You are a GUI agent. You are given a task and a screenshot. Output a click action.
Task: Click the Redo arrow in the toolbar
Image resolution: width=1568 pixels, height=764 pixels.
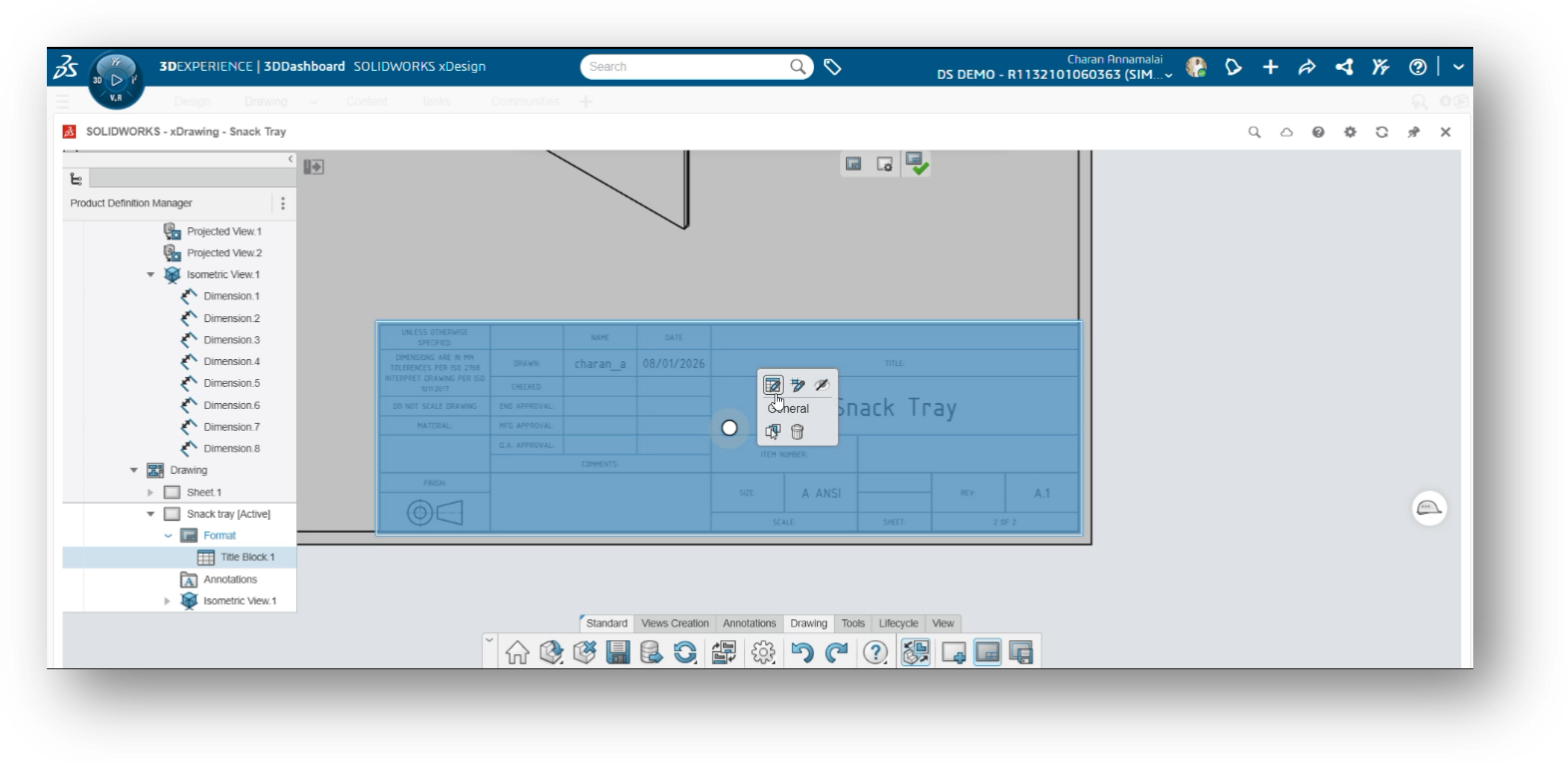coord(837,652)
